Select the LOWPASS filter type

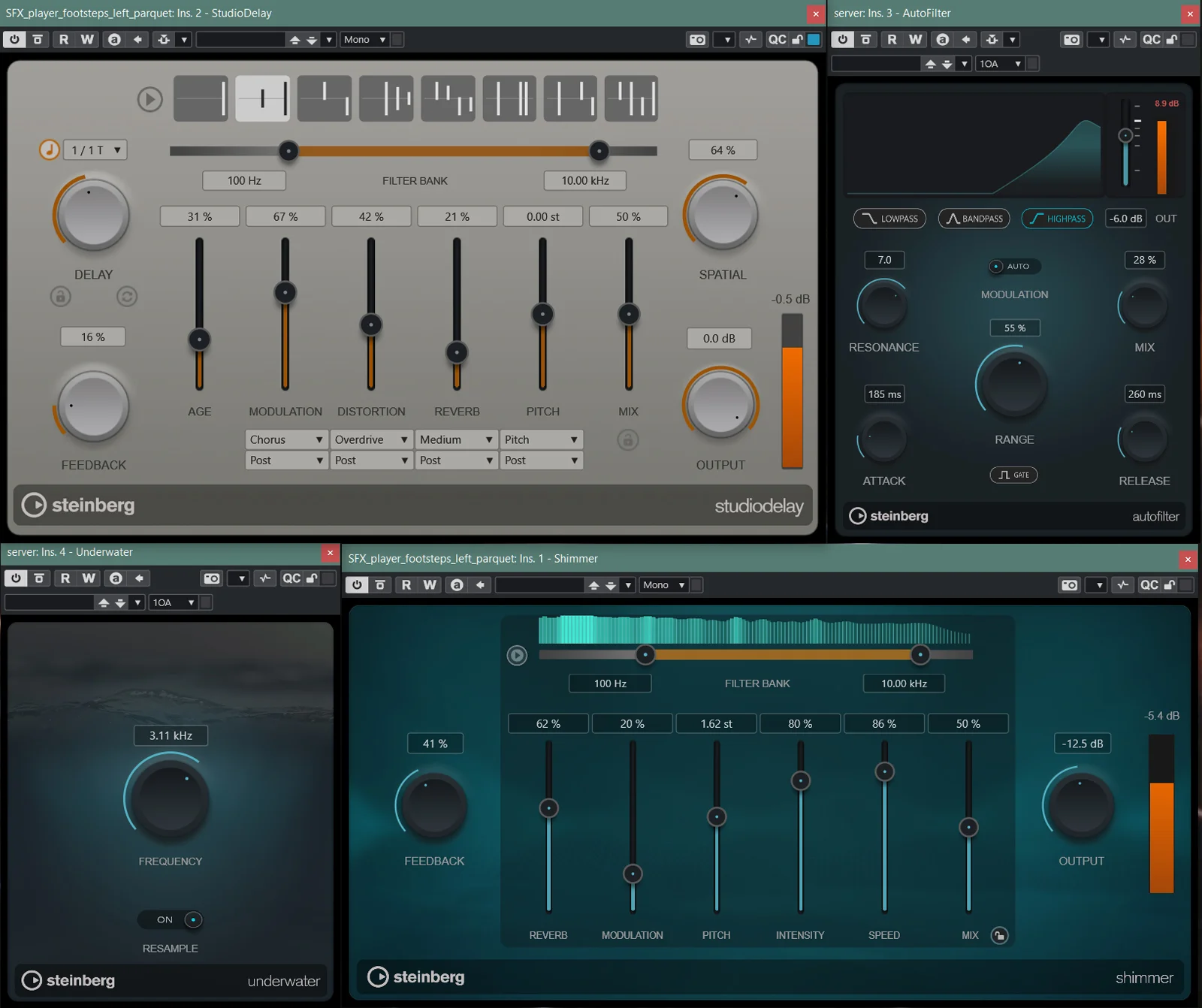tap(889, 219)
